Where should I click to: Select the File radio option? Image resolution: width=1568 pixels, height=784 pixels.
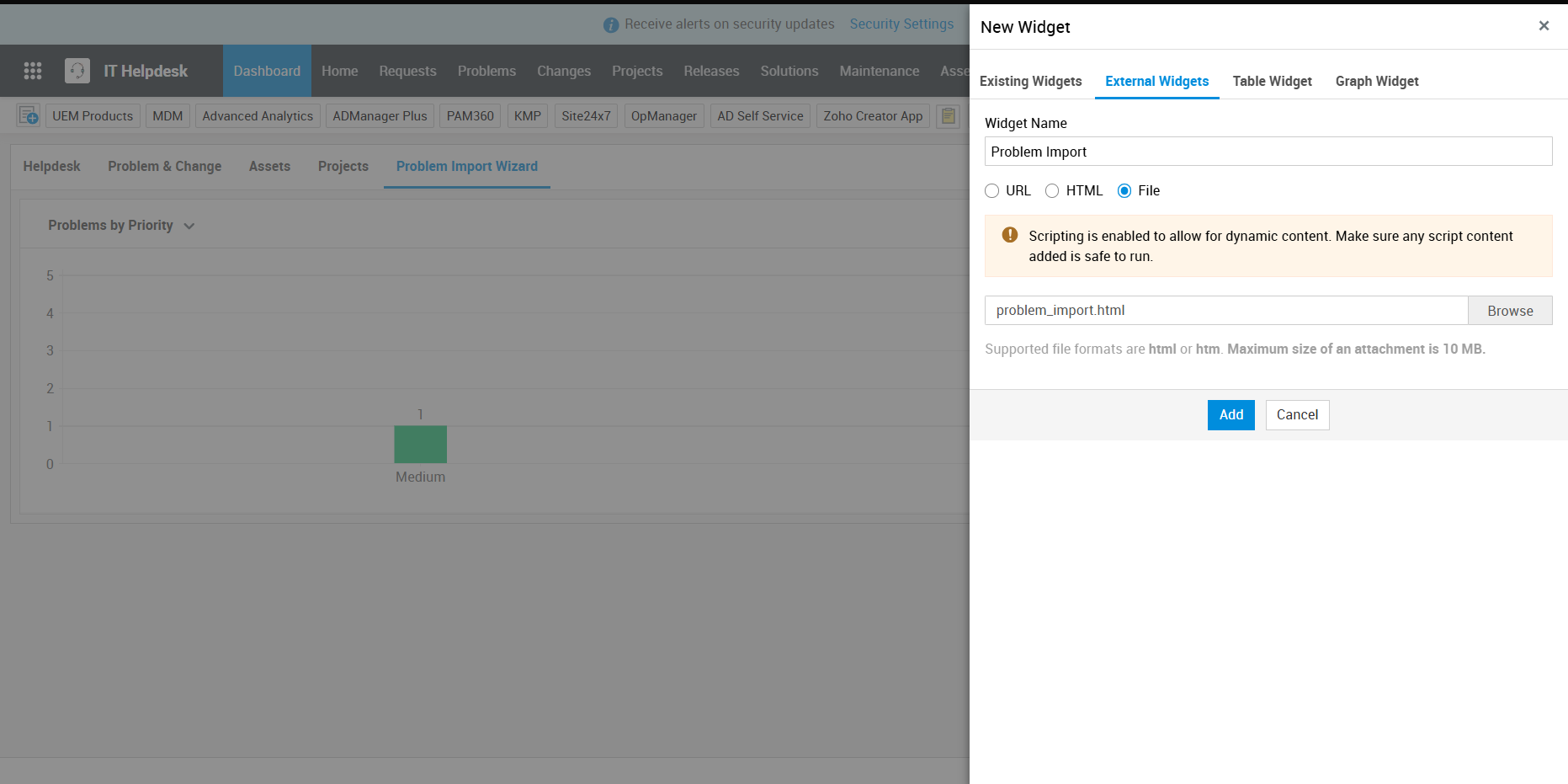click(x=1124, y=191)
